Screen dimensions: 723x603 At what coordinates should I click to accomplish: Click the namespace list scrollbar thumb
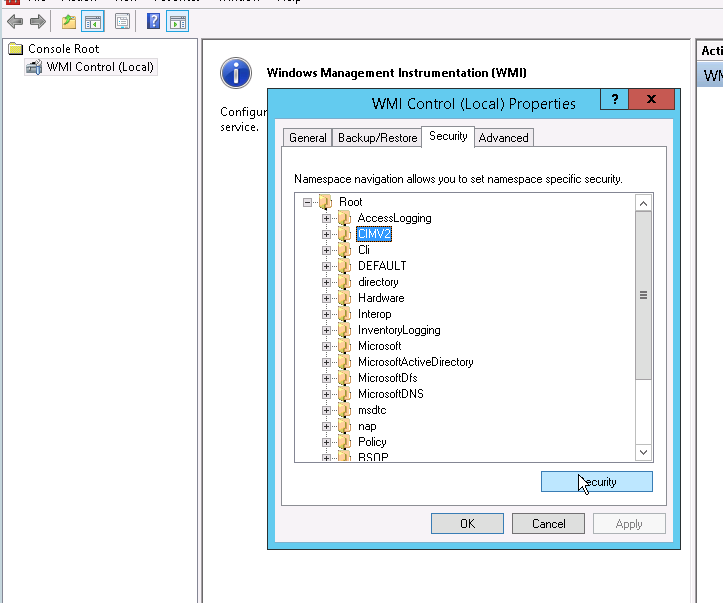click(643, 296)
